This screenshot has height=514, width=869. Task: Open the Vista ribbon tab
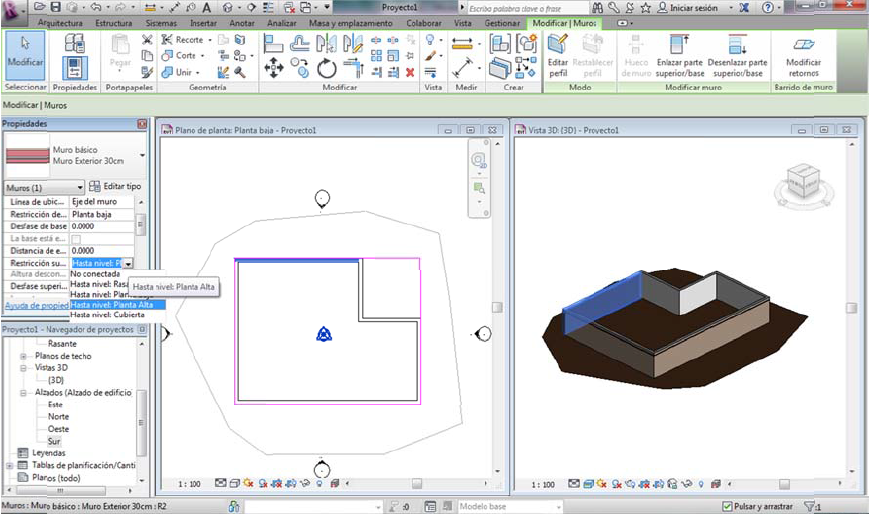click(x=463, y=23)
